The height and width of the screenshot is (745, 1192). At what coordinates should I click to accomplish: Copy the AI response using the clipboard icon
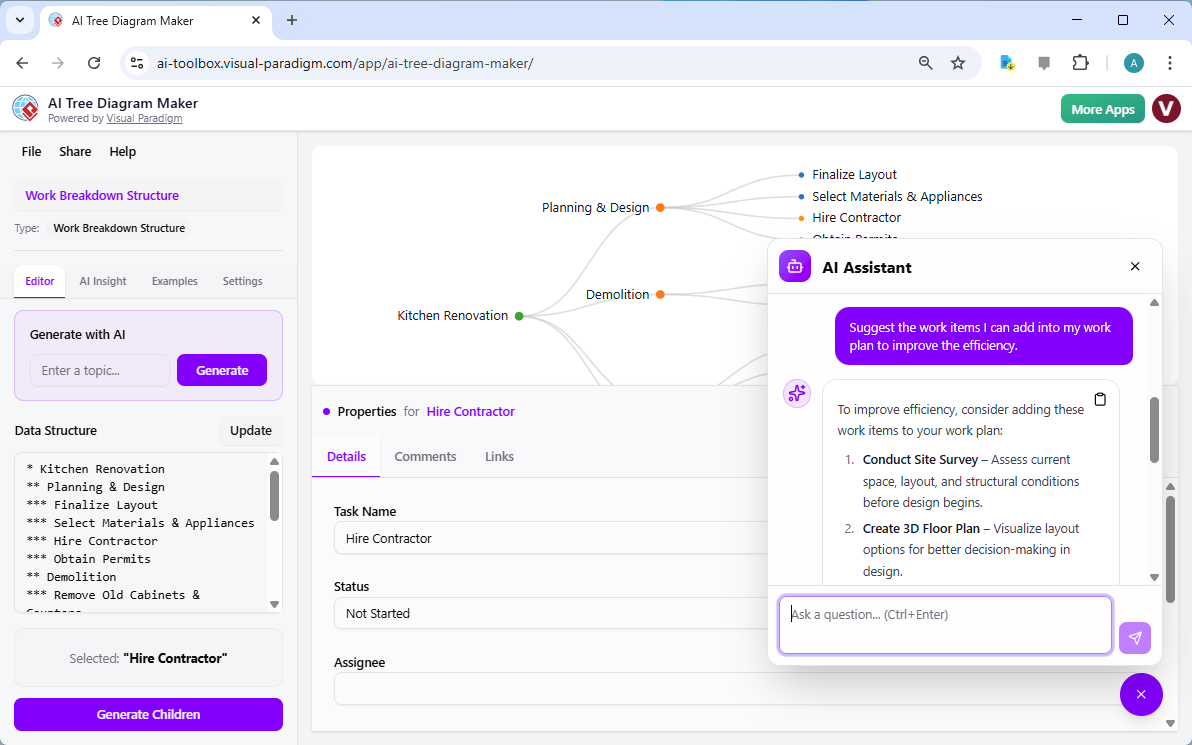[1100, 398]
